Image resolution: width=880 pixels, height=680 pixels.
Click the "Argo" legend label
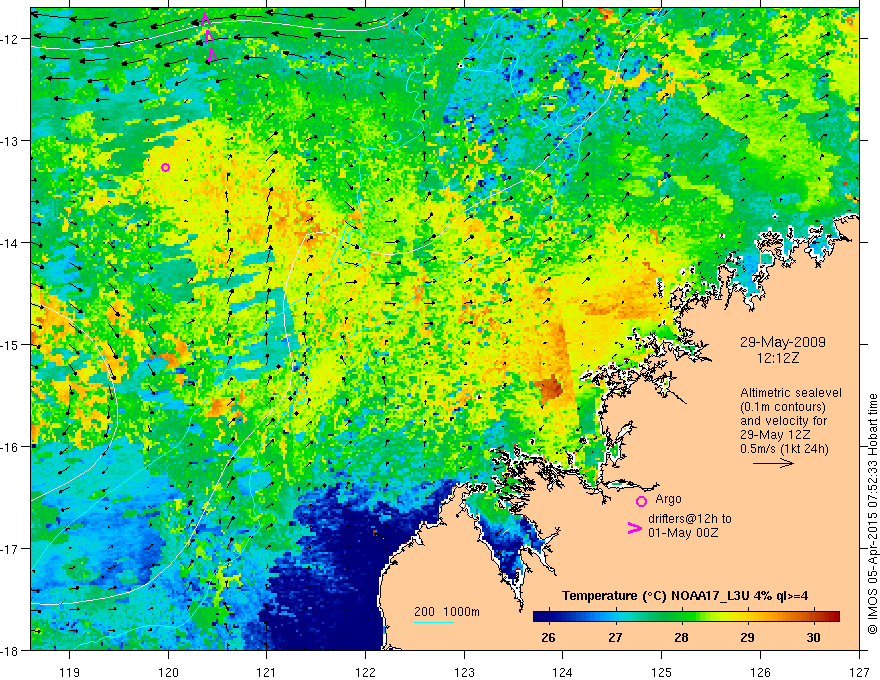(x=668, y=499)
